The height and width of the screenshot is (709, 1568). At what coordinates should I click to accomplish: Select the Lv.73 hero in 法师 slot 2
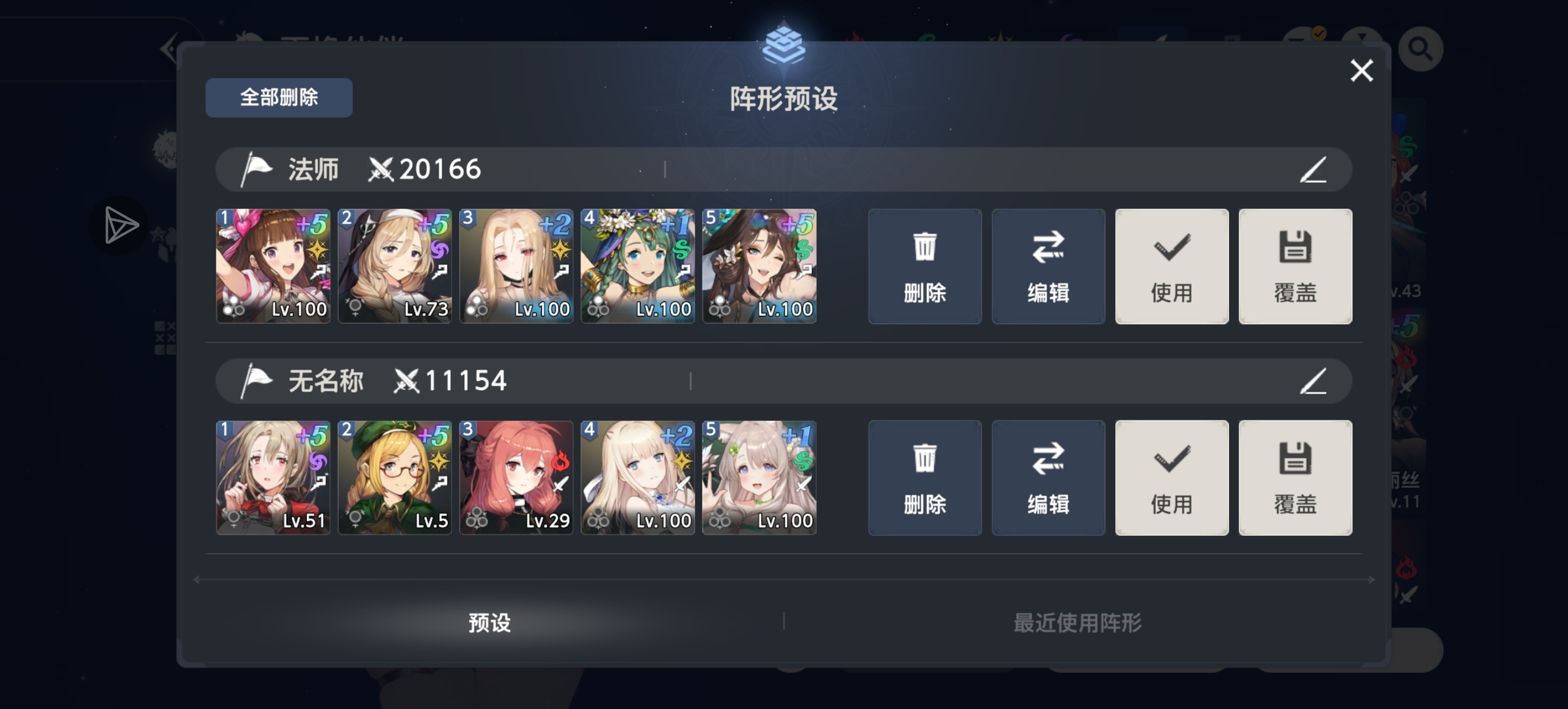coord(394,266)
